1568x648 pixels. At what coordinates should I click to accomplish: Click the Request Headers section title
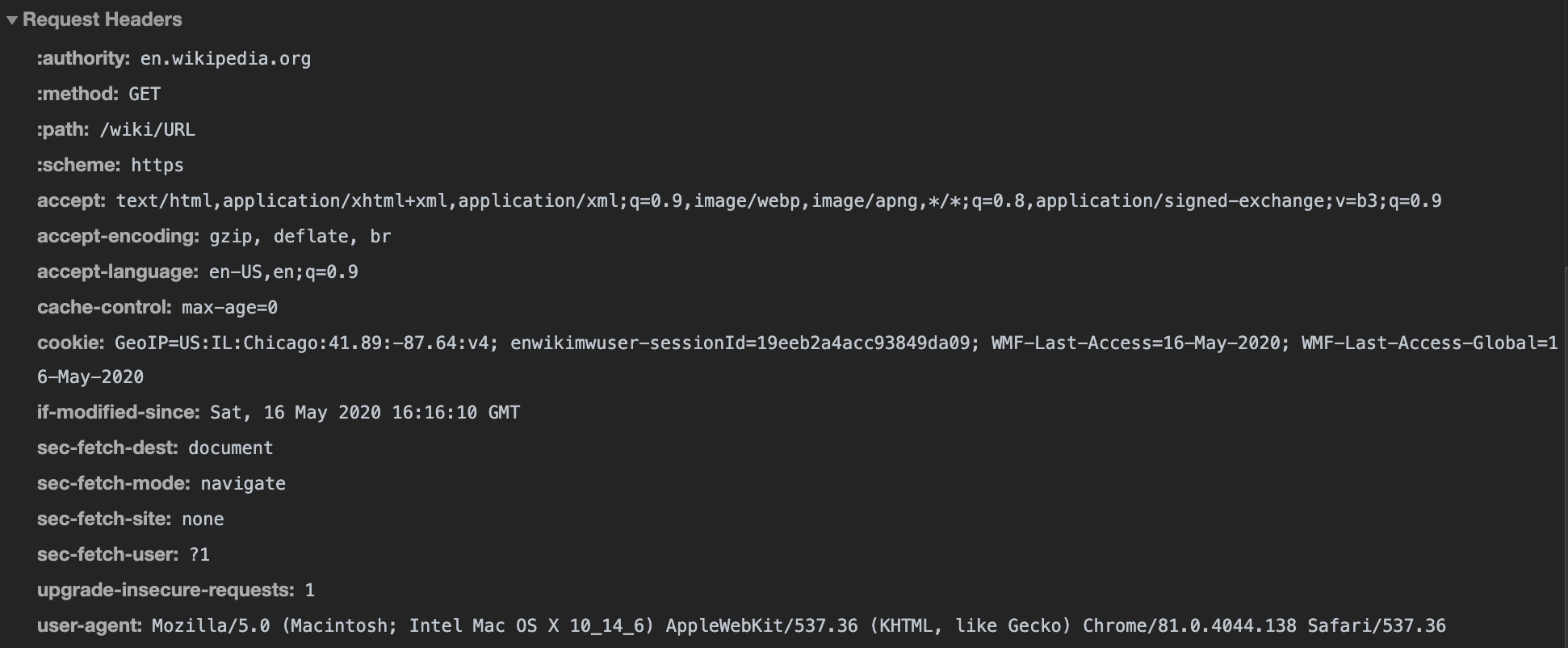point(103,19)
